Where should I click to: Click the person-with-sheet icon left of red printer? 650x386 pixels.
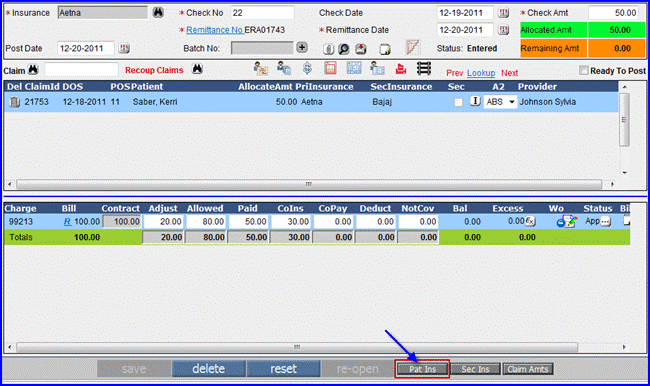(377, 68)
